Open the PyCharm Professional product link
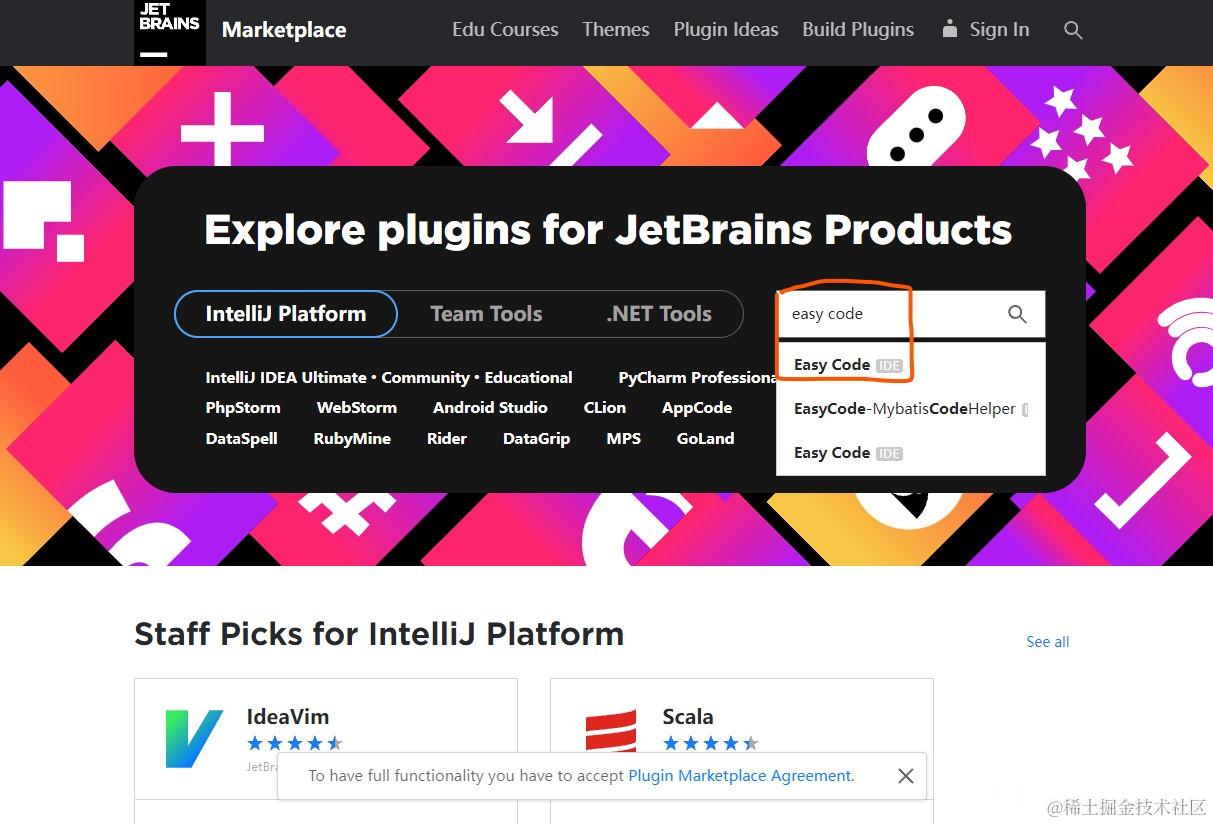 (x=696, y=378)
